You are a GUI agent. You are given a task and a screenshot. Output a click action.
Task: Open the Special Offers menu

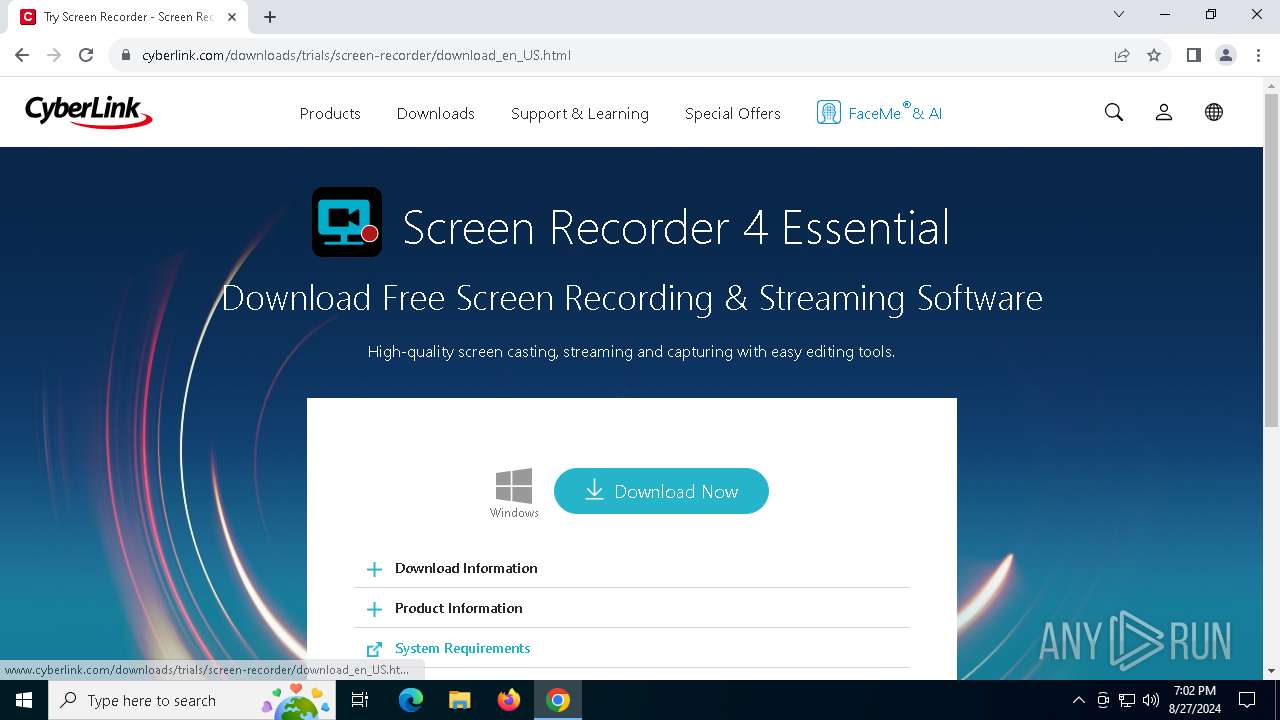click(733, 113)
